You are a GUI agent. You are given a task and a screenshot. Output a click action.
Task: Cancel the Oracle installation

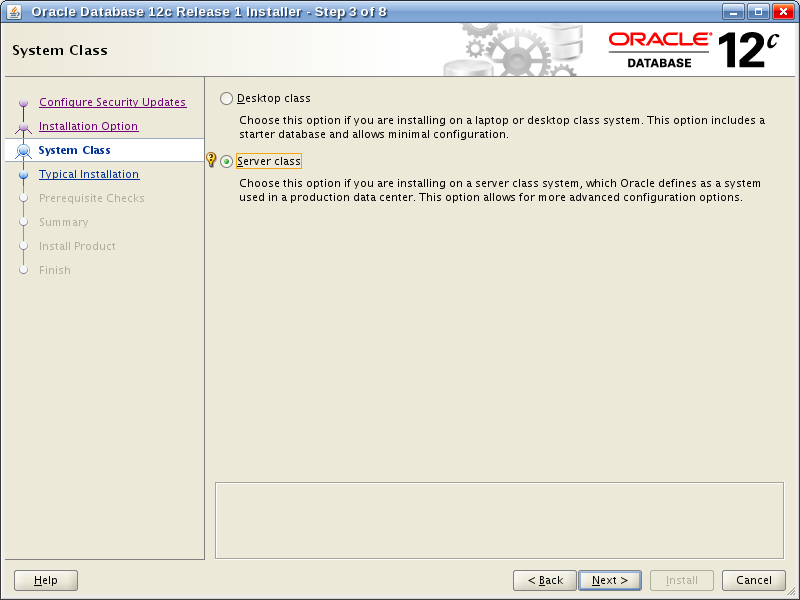tap(754, 580)
